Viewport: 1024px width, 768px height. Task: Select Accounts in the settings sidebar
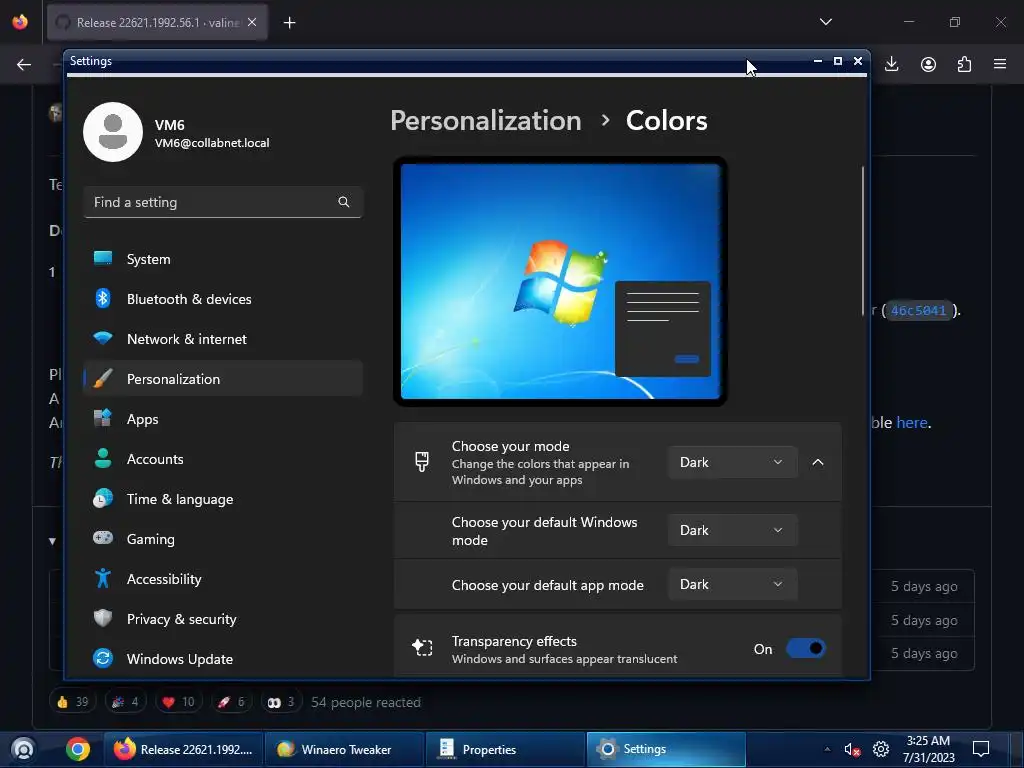click(x=223, y=458)
